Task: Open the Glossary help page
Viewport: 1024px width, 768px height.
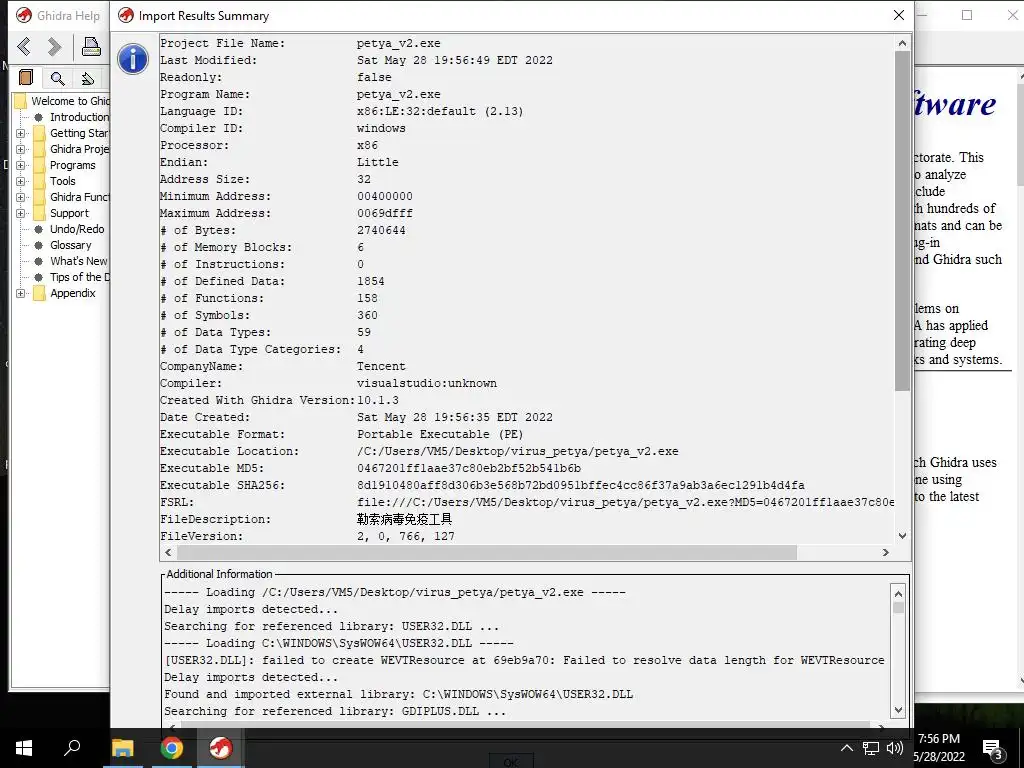Action: [x=71, y=245]
